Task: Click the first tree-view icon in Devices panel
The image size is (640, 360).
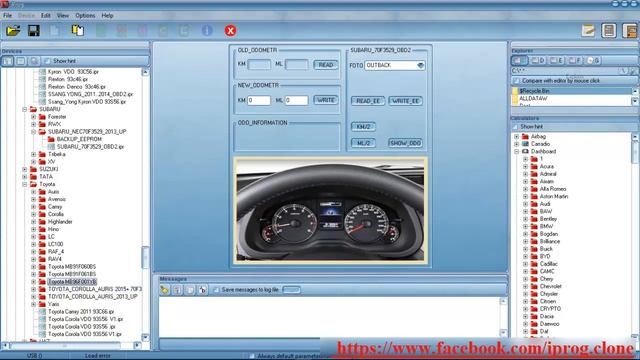Action: [x=8, y=61]
